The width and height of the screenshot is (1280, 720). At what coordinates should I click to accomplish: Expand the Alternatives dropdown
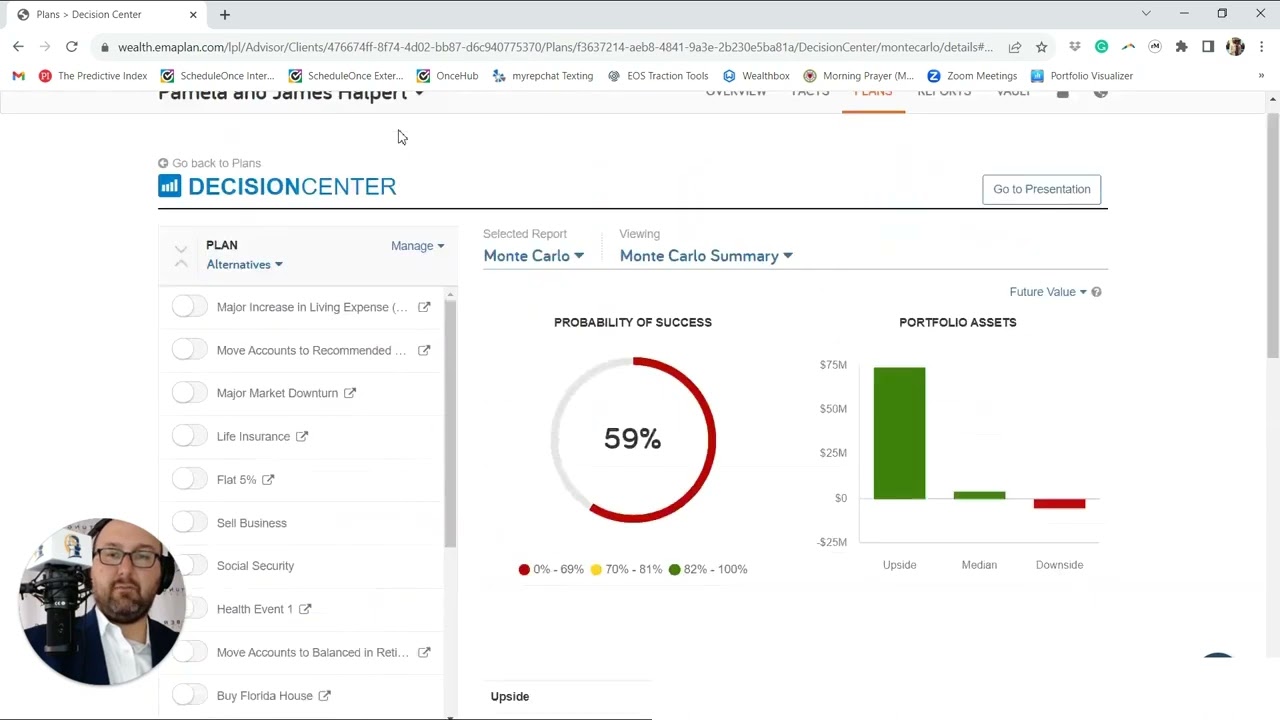244,265
